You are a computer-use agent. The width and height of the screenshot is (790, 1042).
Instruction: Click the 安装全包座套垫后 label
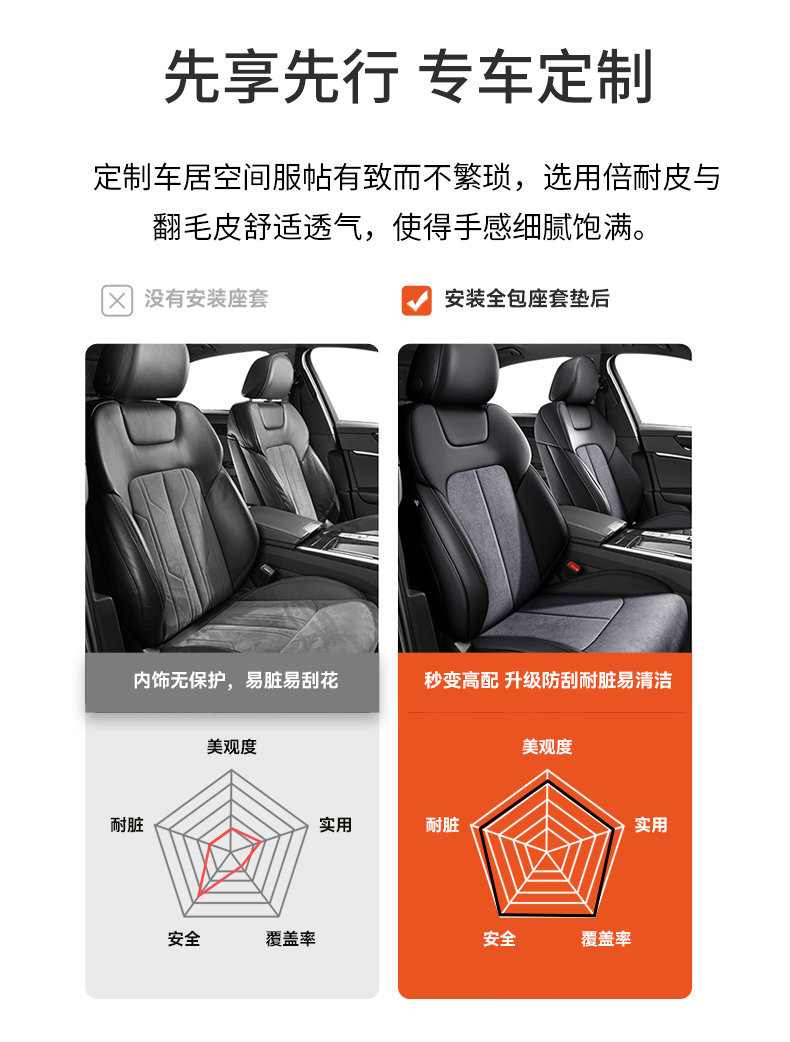click(x=526, y=299)
